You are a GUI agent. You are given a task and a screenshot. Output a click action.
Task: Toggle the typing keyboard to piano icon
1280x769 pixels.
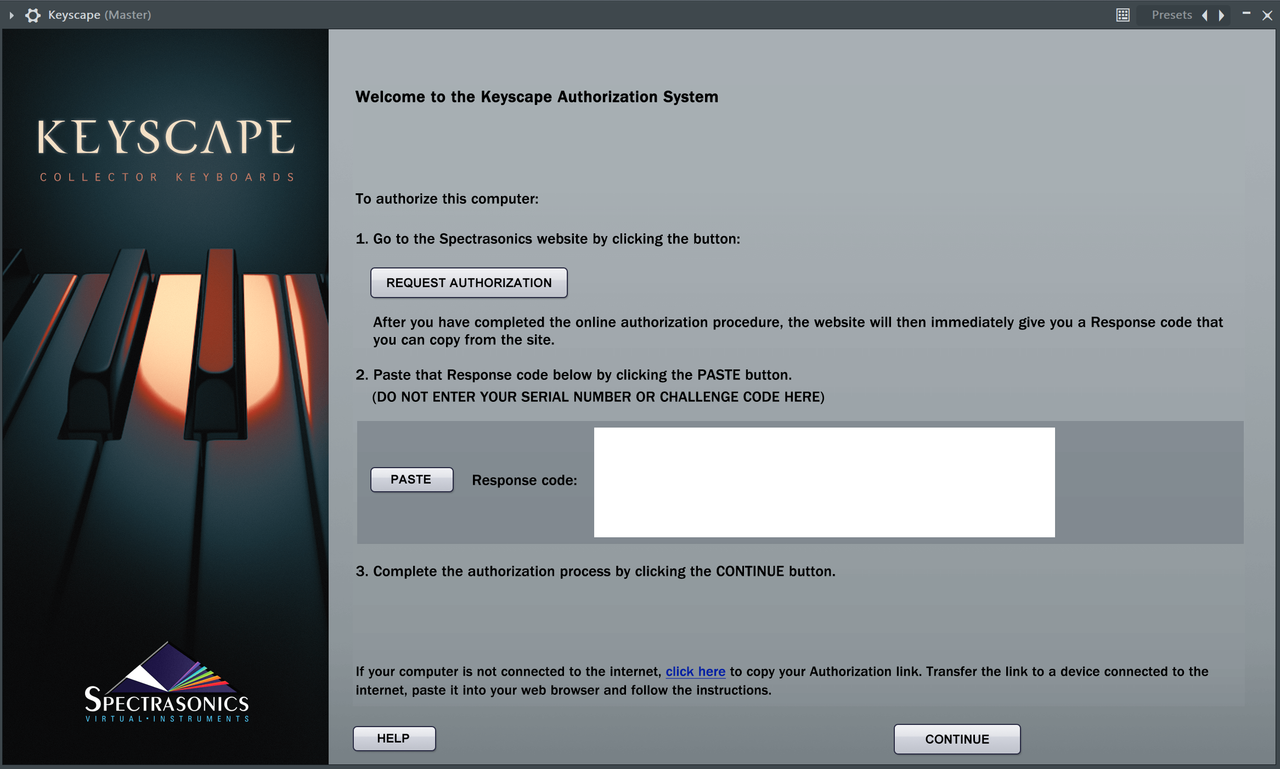pos(1123,15)
